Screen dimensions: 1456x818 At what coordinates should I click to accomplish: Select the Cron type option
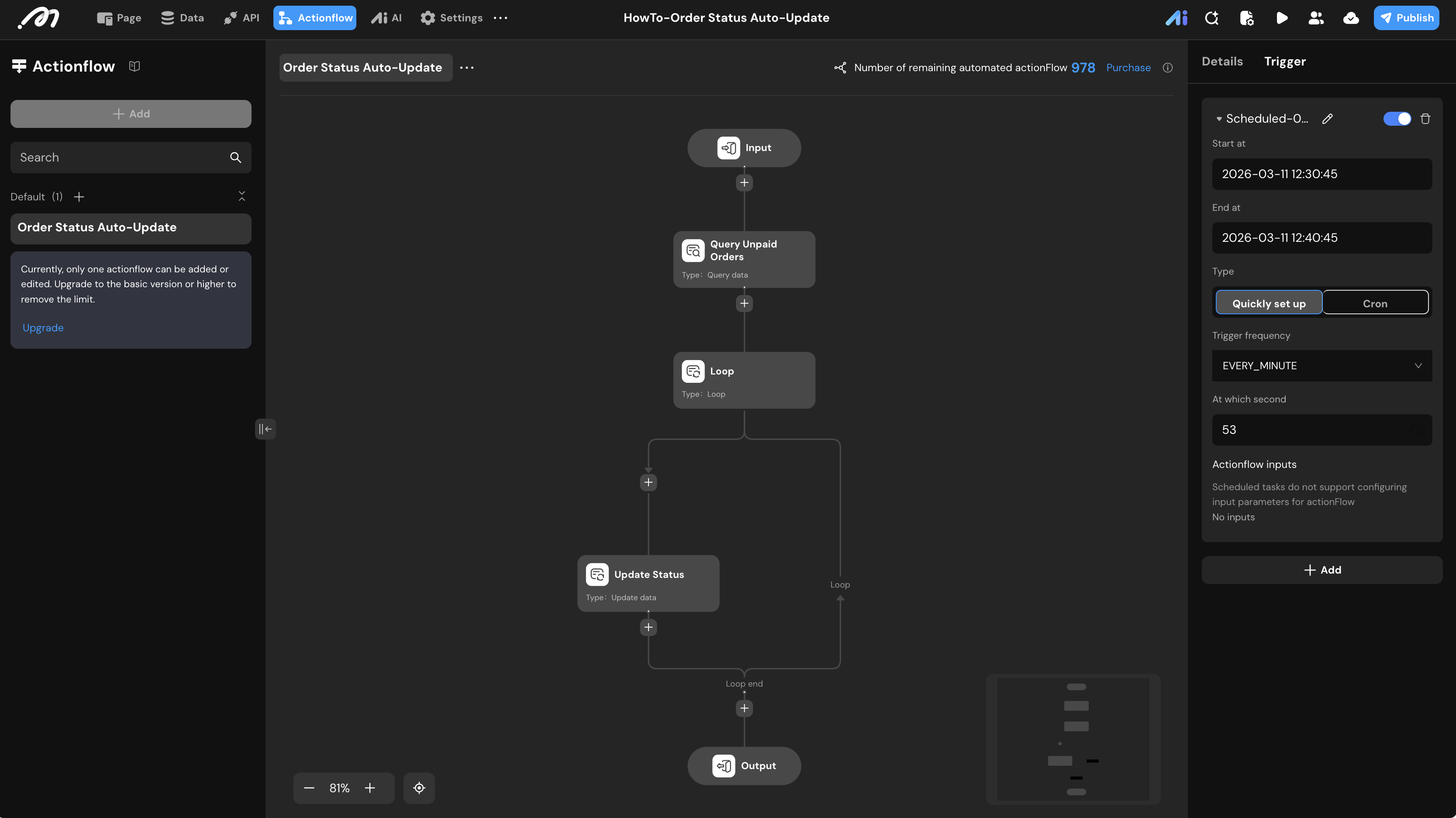pyautogui.click(x=1375, y=303)
